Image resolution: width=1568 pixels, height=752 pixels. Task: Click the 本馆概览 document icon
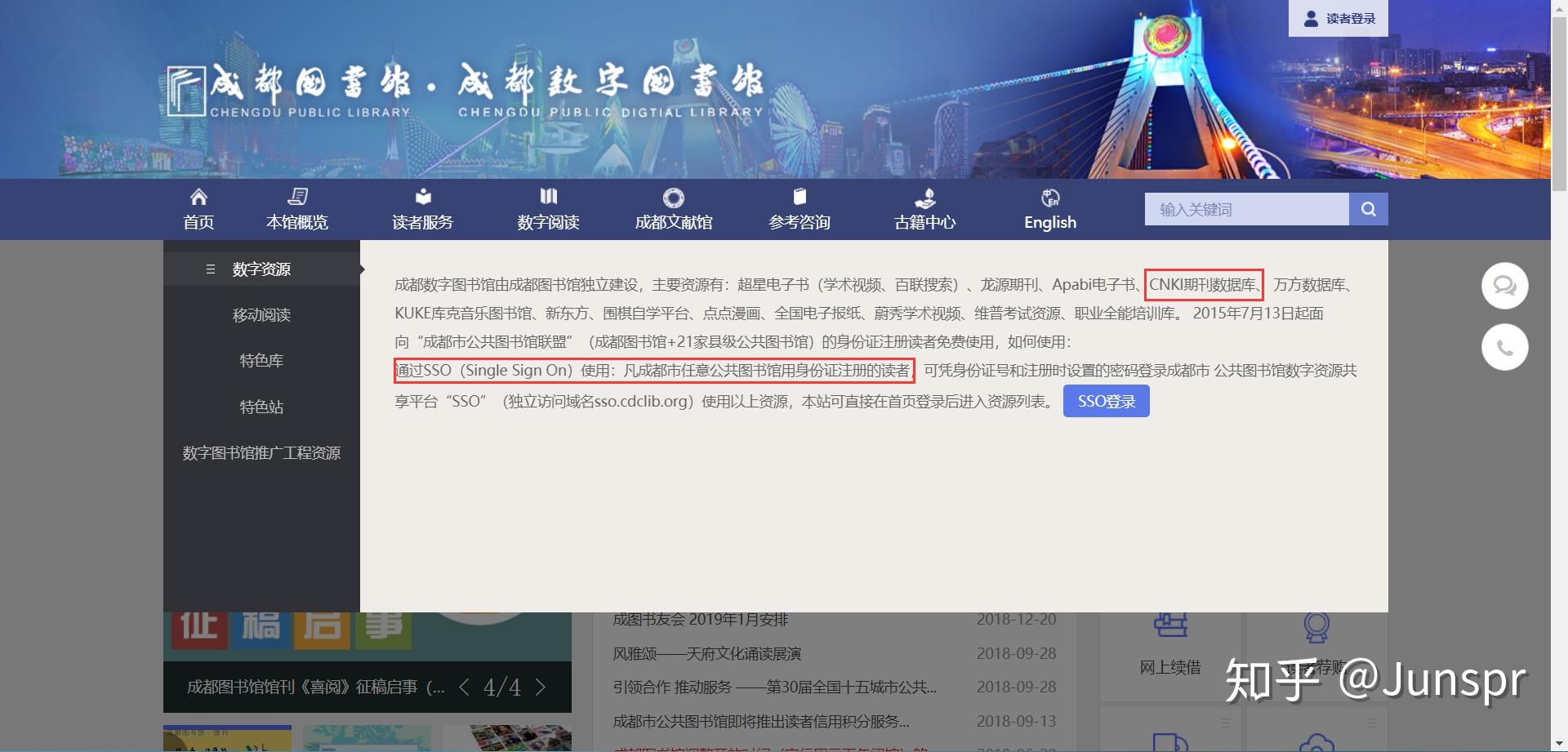tap(297, 197)
